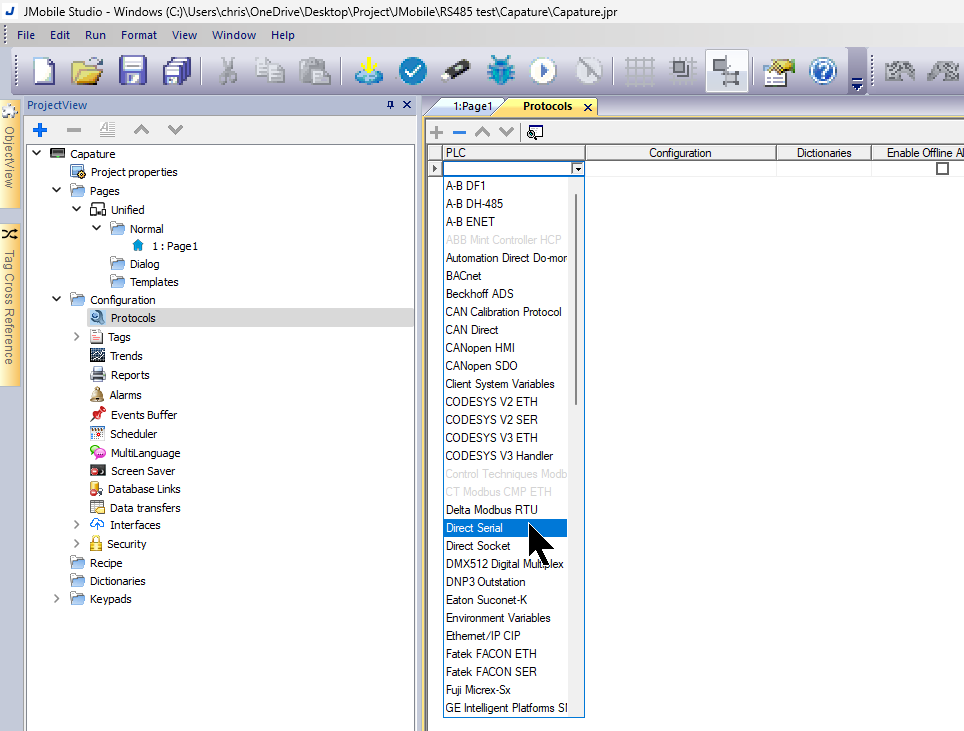This screenshot has height=731, width=964.
Task: Open the Format menu
Action: [x=139, y=35]
